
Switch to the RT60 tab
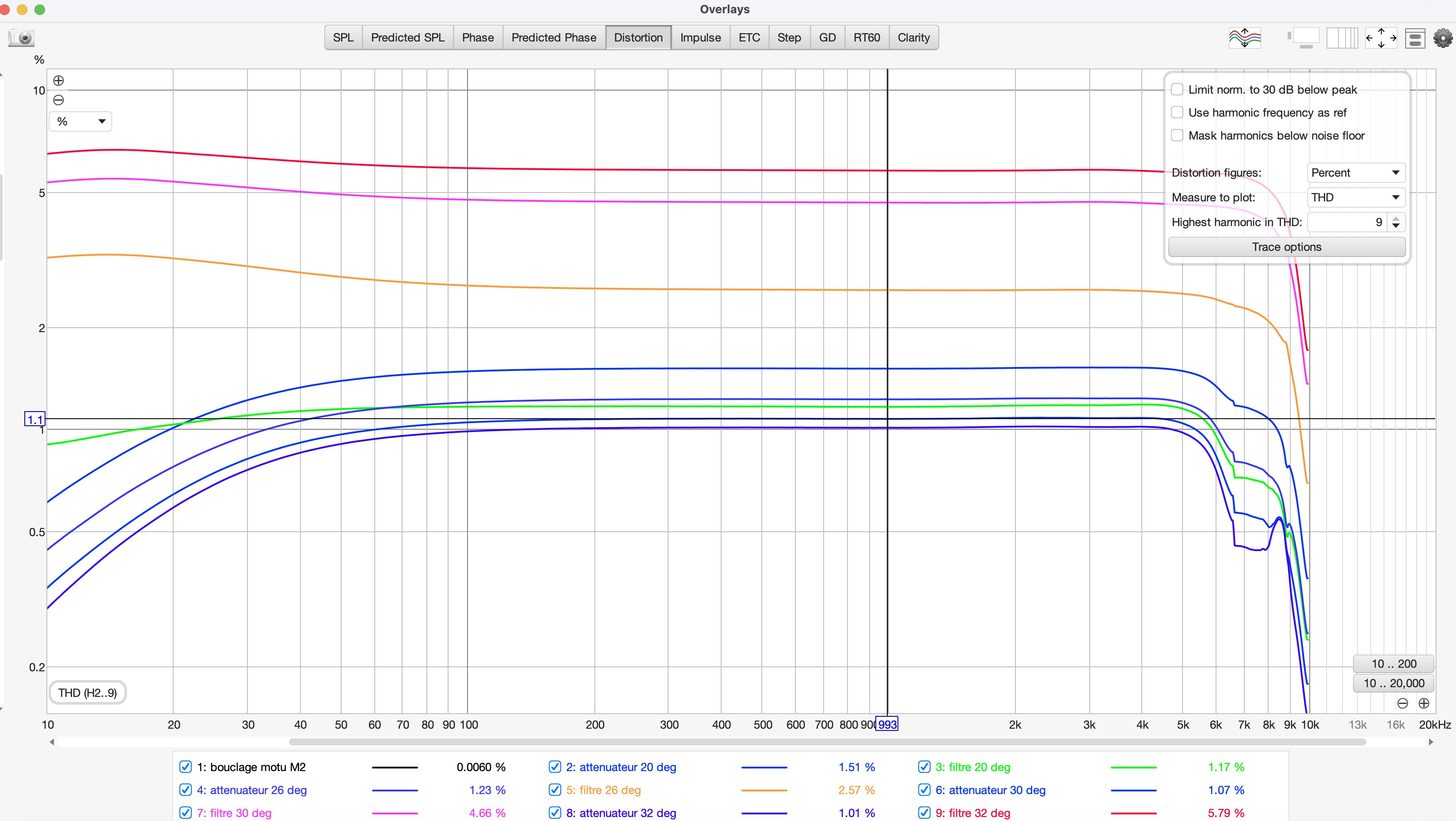click(x=866, y=38)
